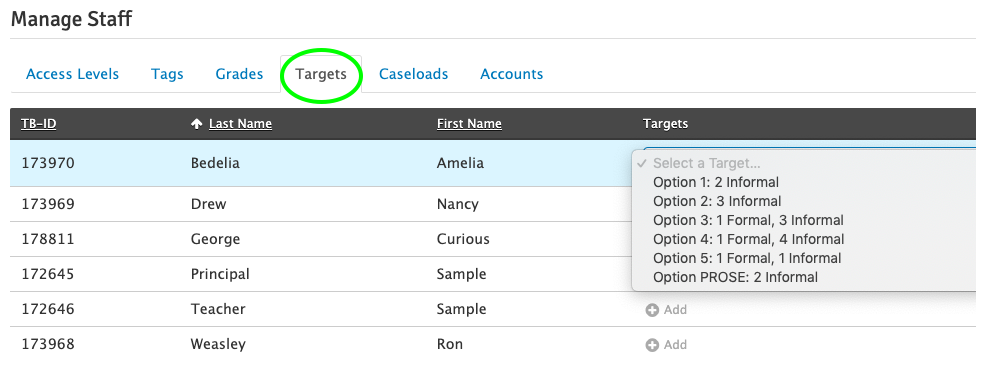
Task: Select Option PROSE: 2 Informal
Action: [x=736, y=277]
